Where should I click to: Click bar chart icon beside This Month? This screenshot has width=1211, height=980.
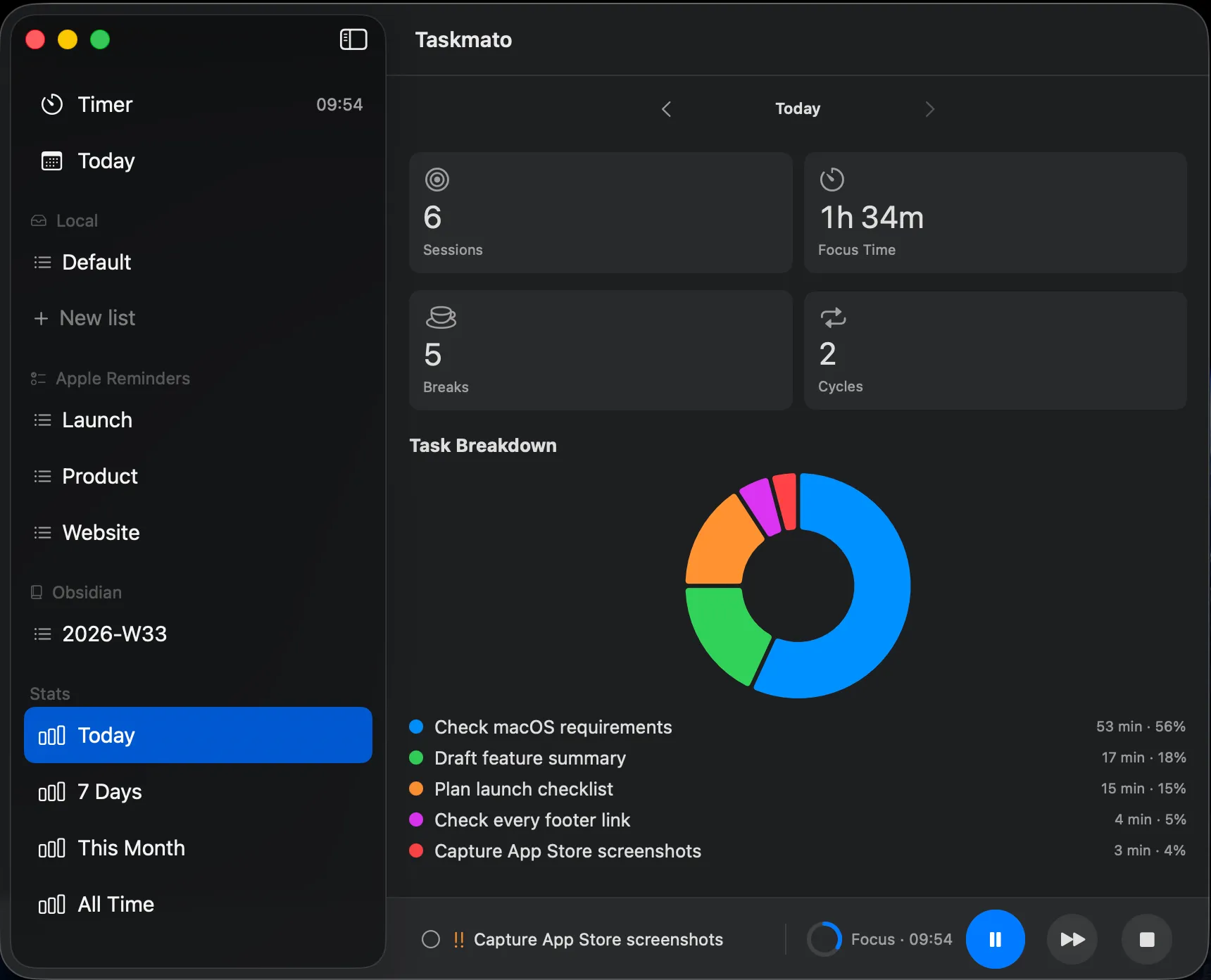52,848
